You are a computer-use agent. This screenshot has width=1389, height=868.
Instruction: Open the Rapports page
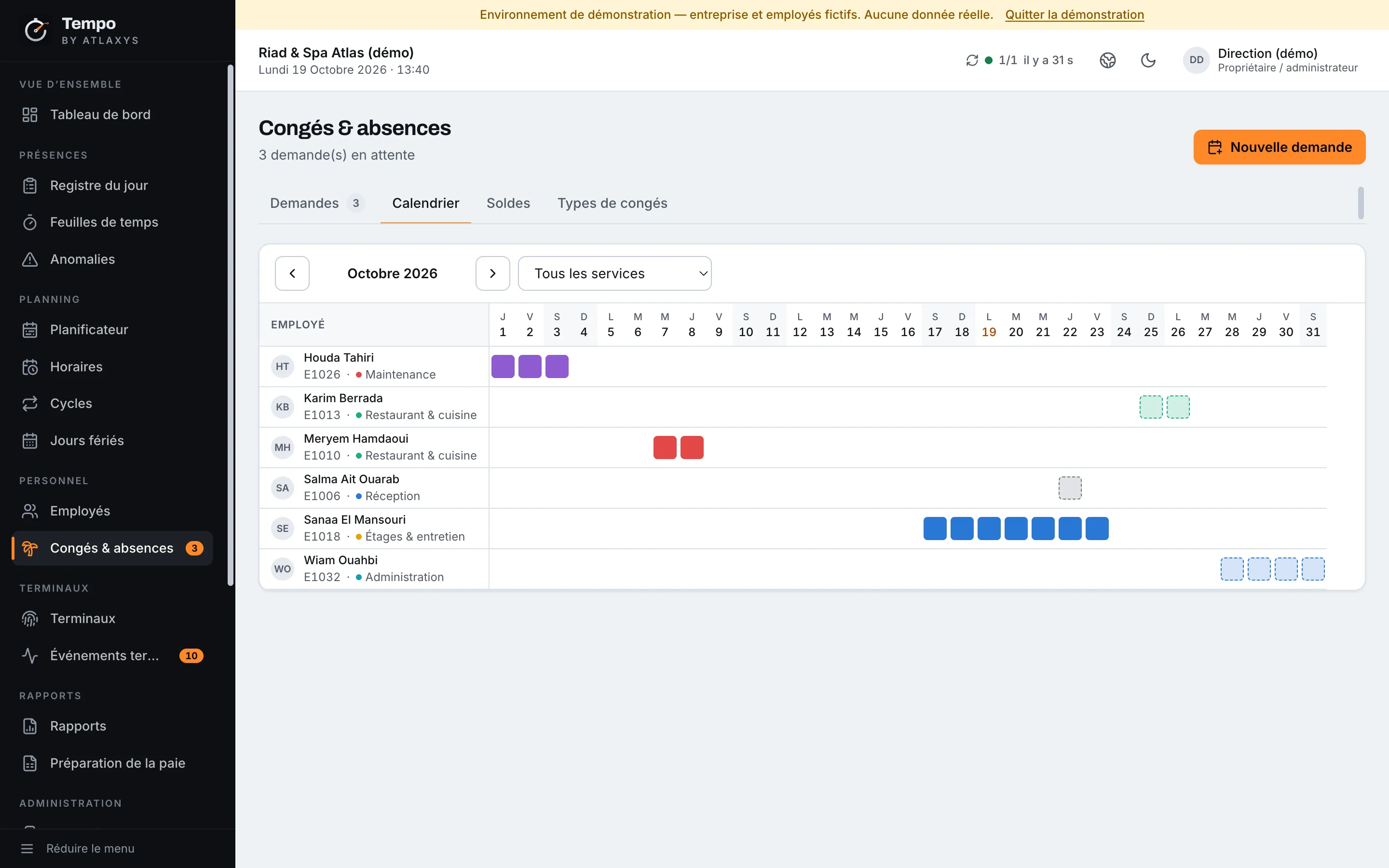[112, 726]
